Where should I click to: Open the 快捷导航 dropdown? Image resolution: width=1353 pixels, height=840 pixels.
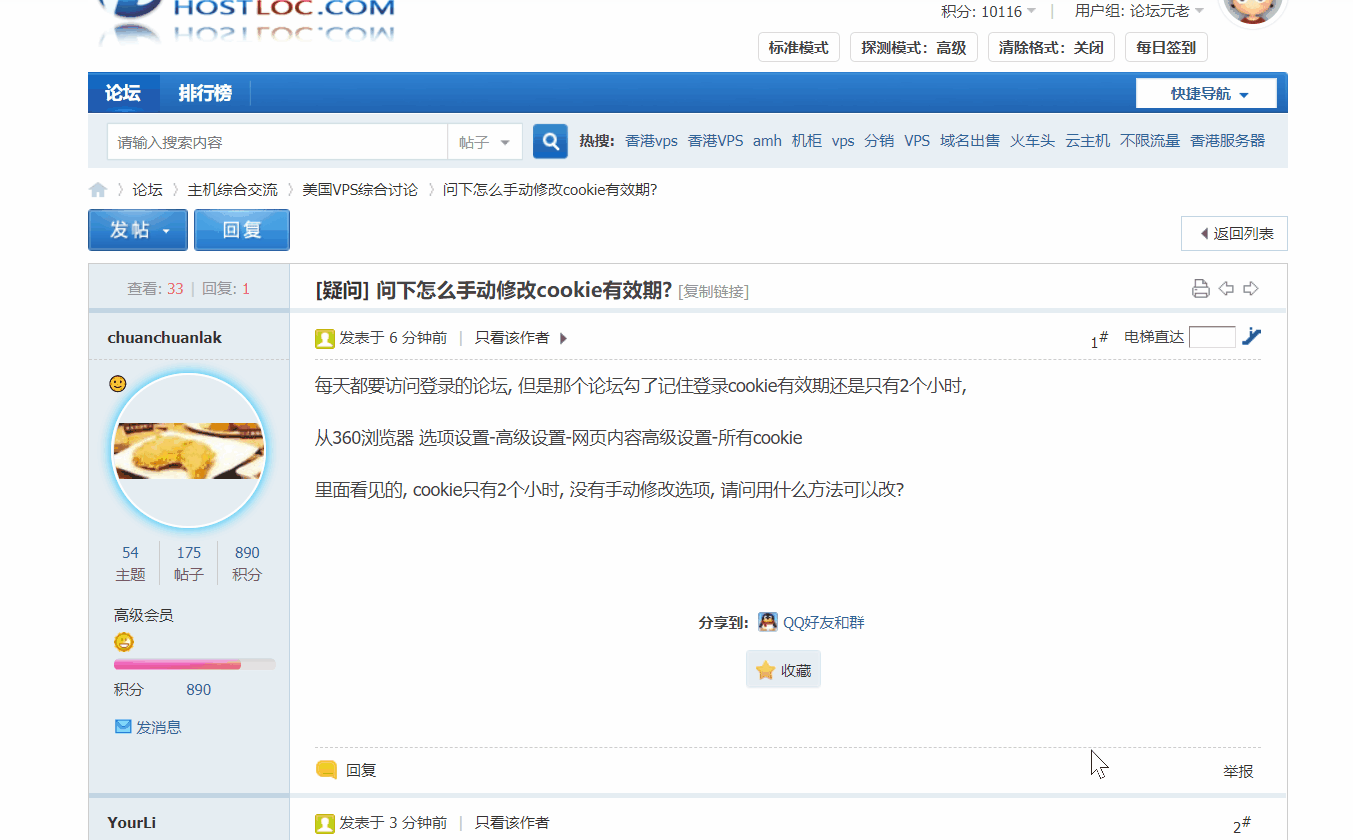[1206, 93]
